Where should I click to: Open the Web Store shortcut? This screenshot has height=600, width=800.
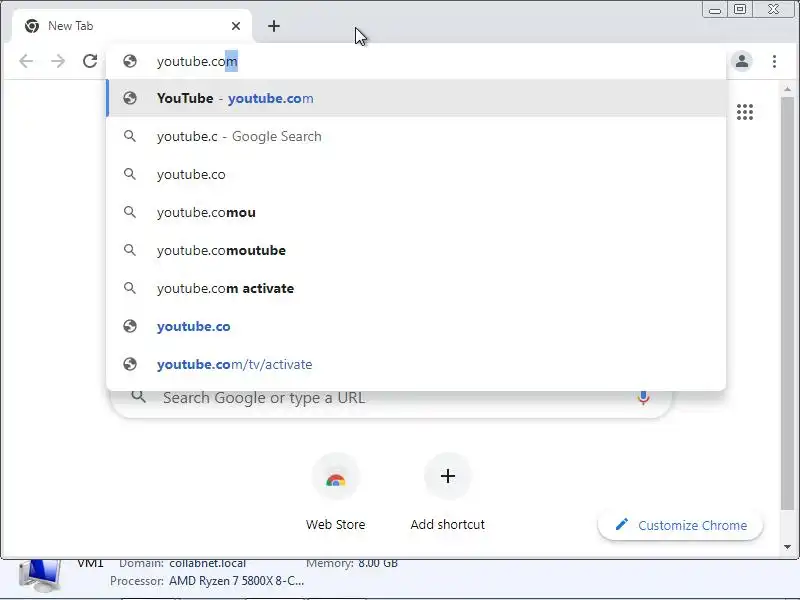coord(336,493)
